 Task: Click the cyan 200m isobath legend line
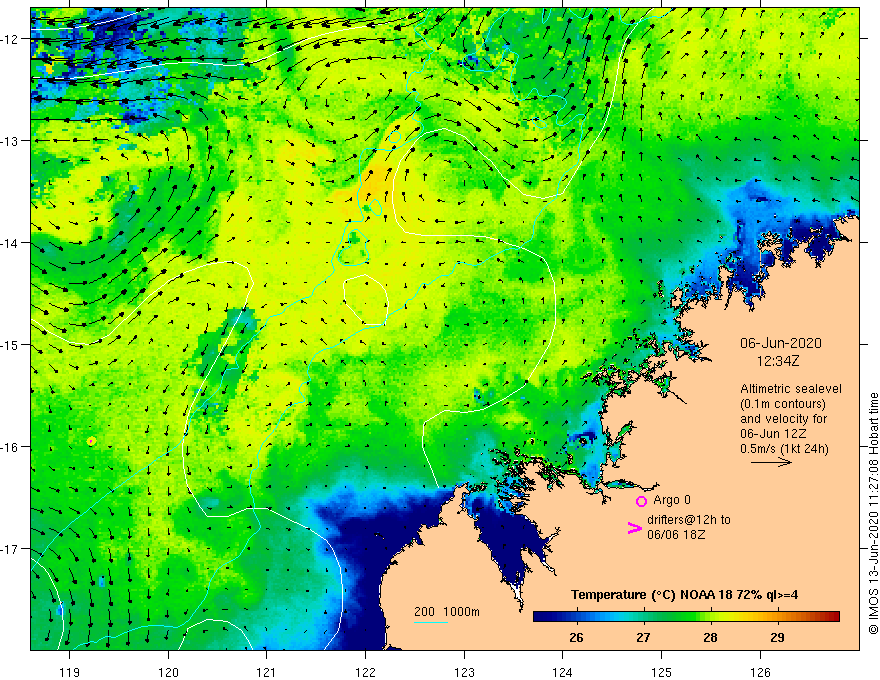[x=430, y=622]
